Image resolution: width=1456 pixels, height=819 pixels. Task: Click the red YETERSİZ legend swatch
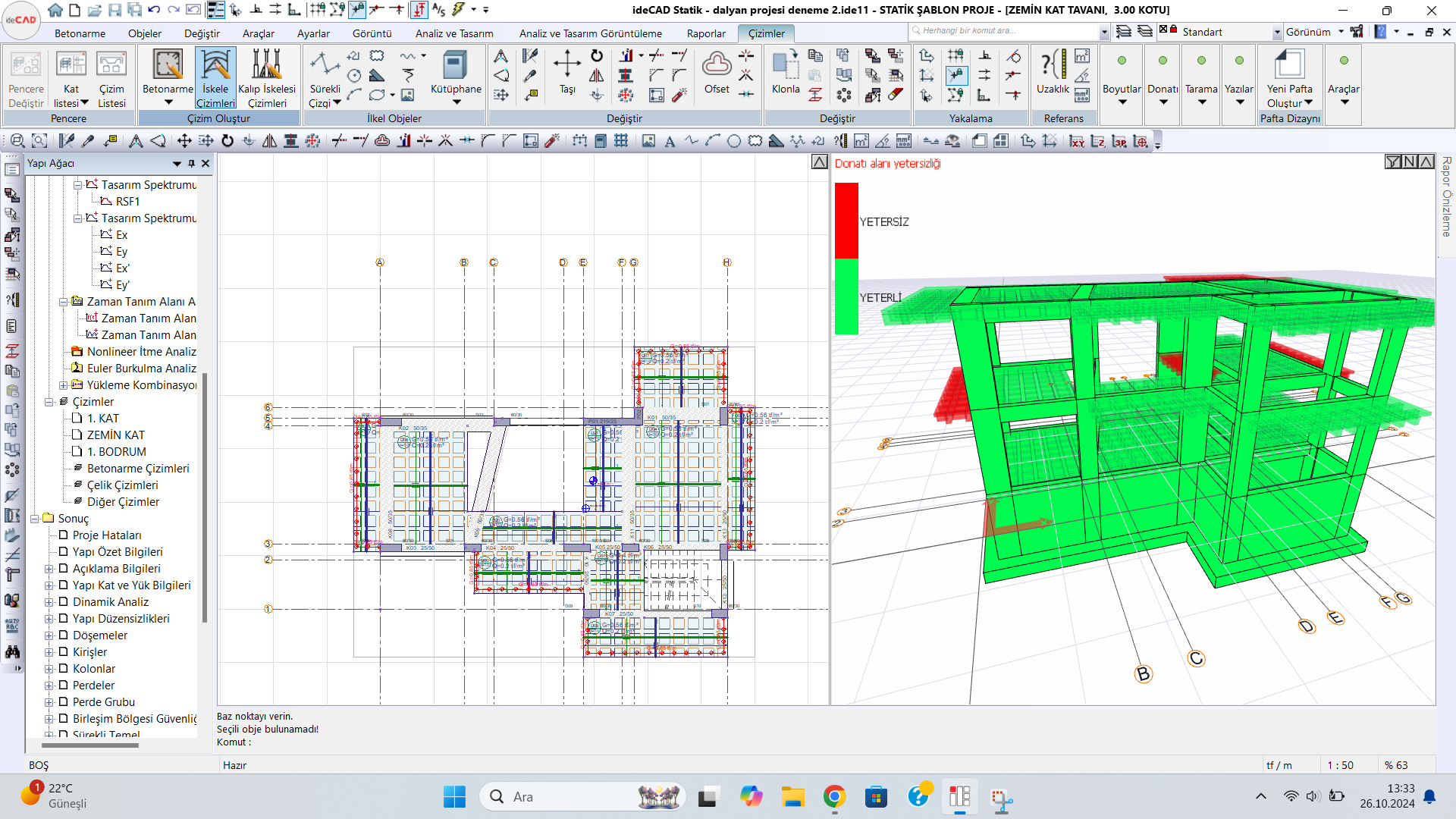(846, 221)
